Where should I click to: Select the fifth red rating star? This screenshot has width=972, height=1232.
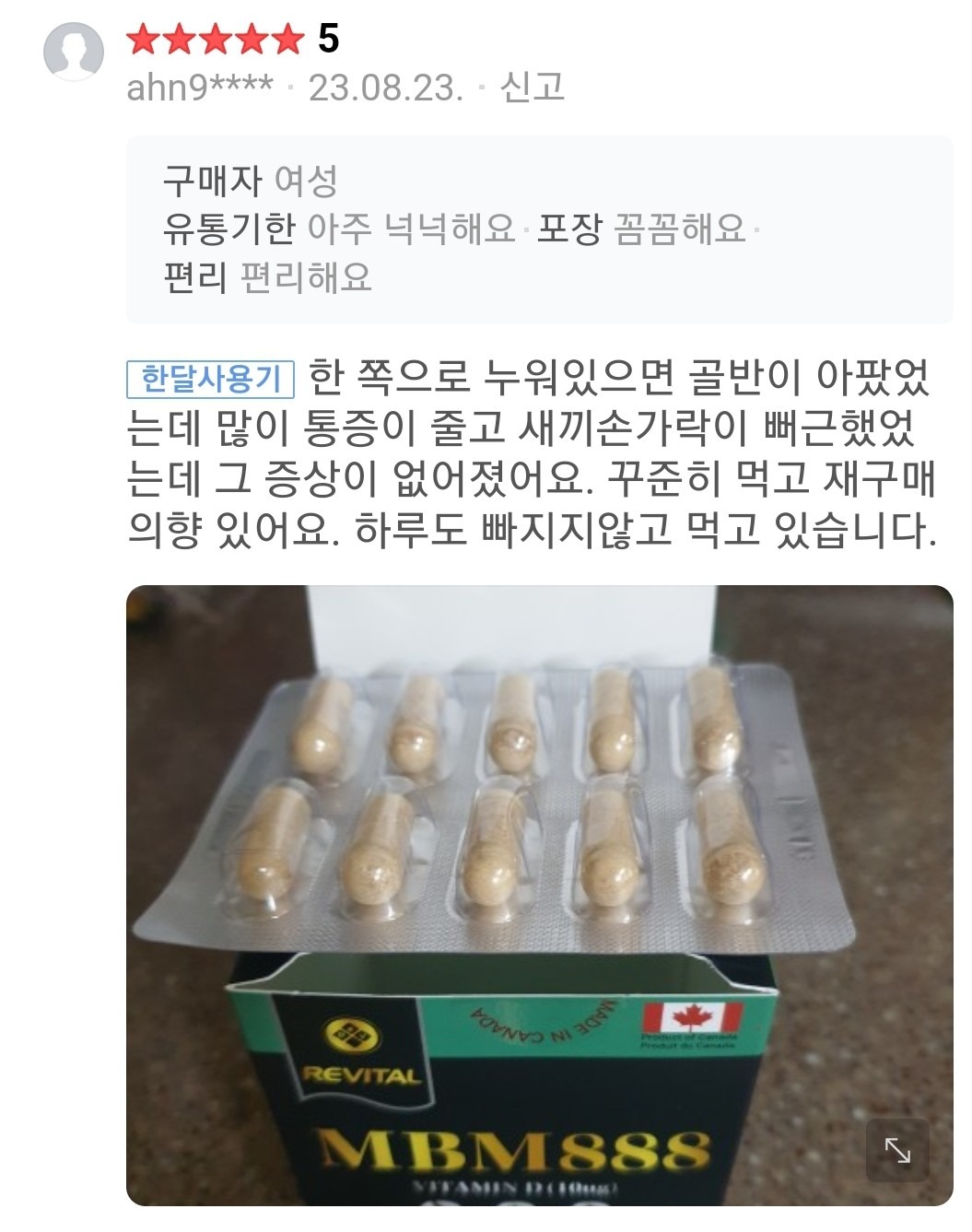pos(287,40)
